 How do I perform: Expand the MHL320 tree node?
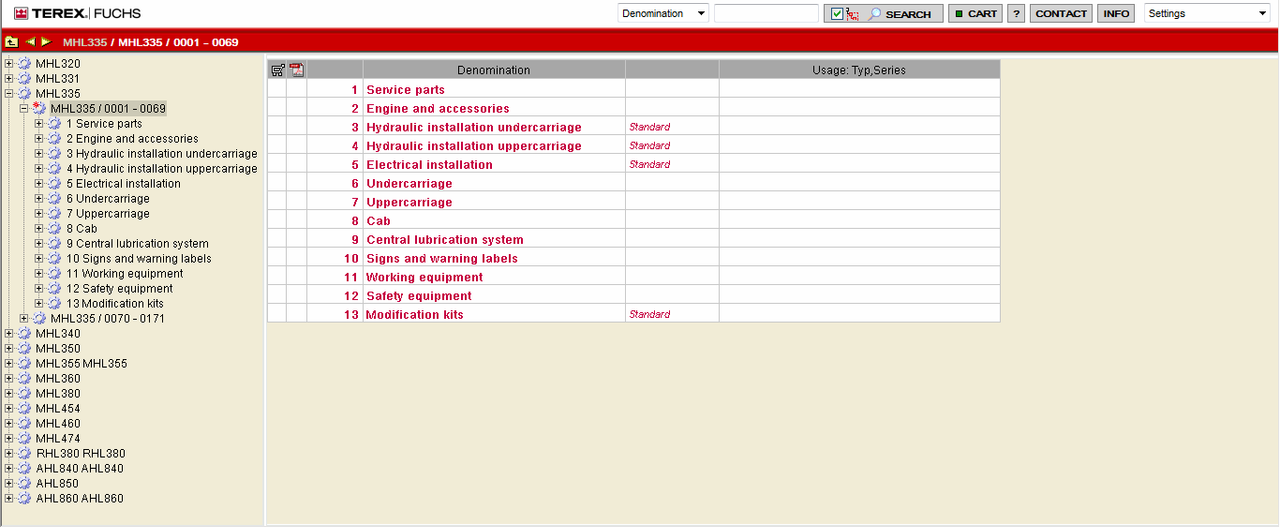[x=9, y=64]
